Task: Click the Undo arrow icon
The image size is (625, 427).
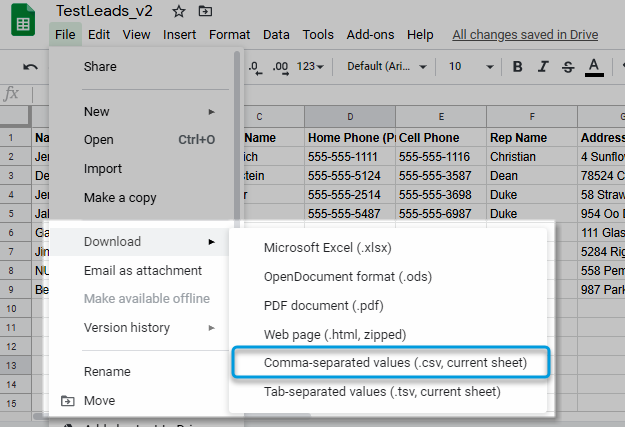Action: (30, 67)
